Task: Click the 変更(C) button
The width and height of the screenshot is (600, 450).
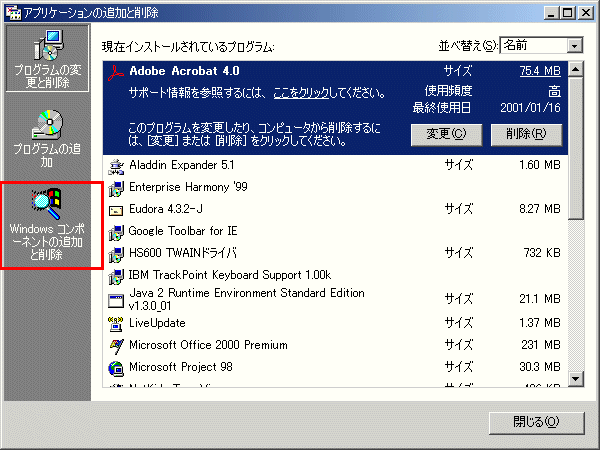Action: click(446, 135)
